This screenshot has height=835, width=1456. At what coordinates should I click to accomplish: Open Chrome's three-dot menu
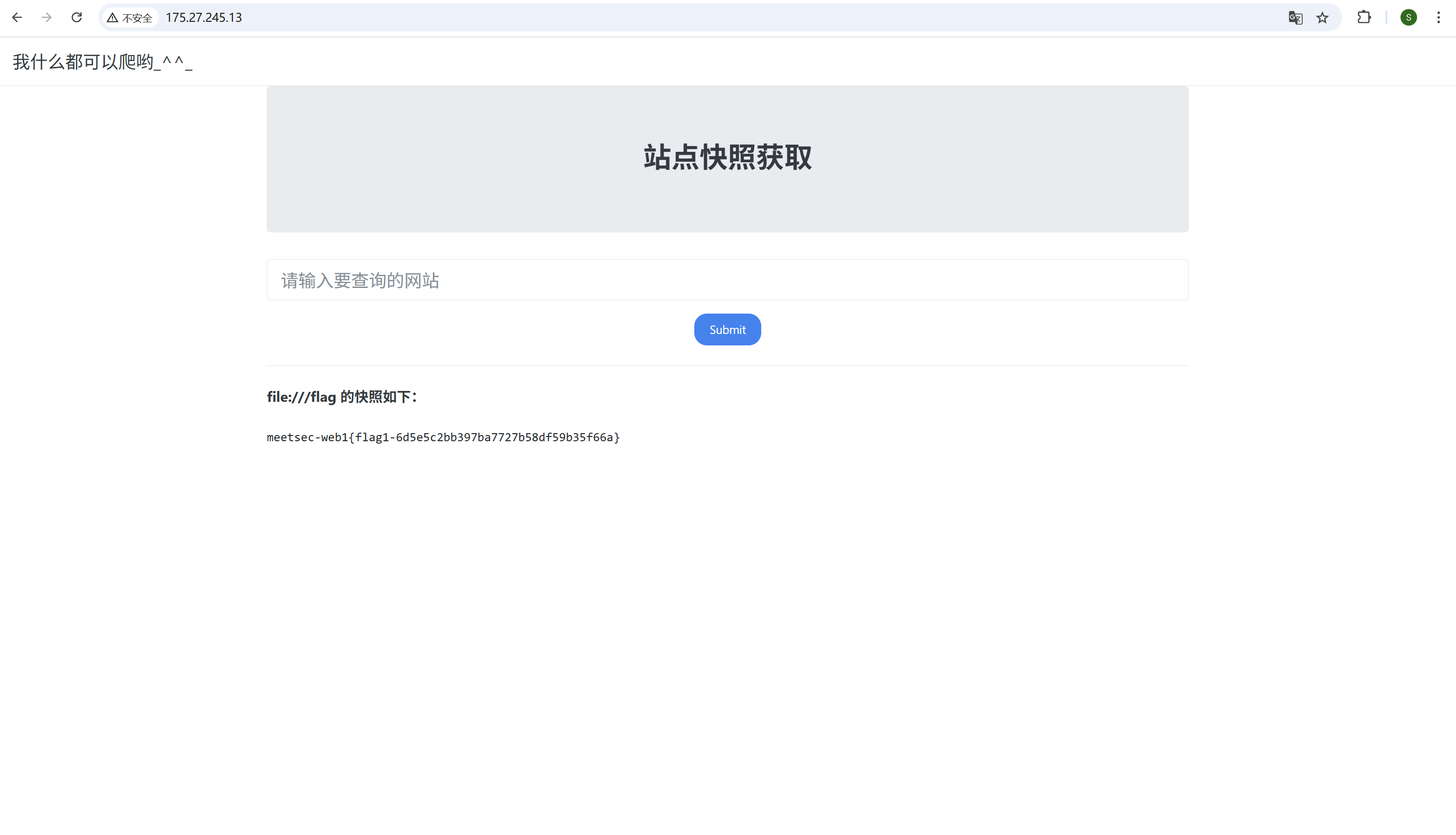coord(1438,18)
